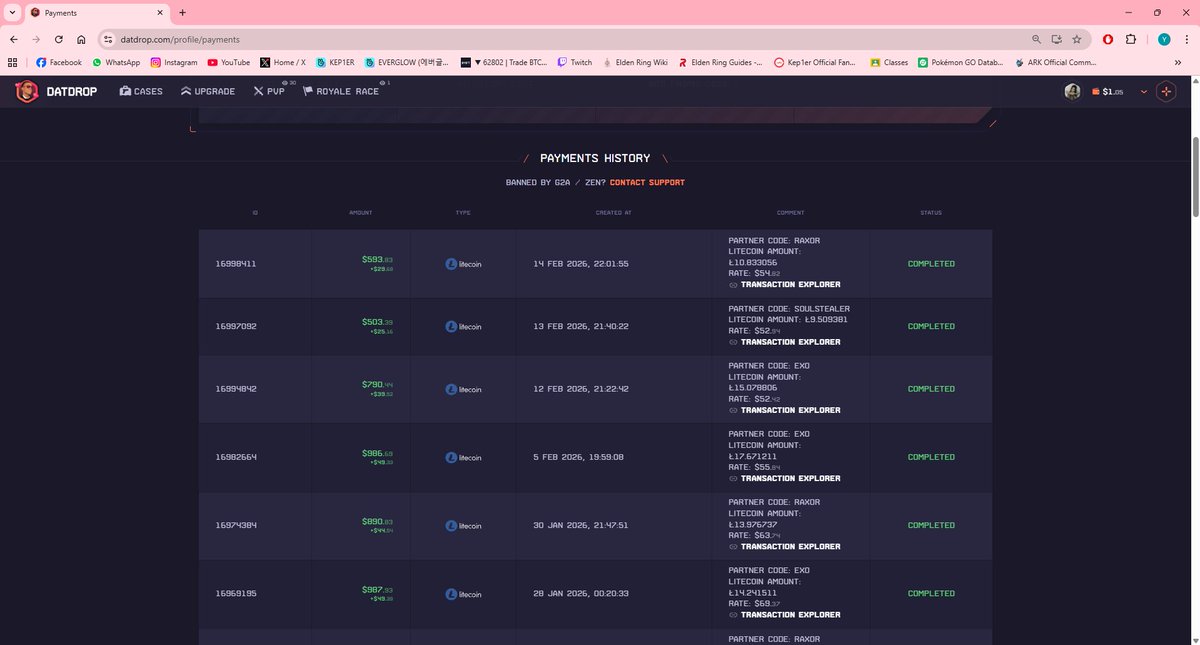The image size is (1200, 645).
Task: Click install/cast icon in address bar
Action: tap(1056, 39)
